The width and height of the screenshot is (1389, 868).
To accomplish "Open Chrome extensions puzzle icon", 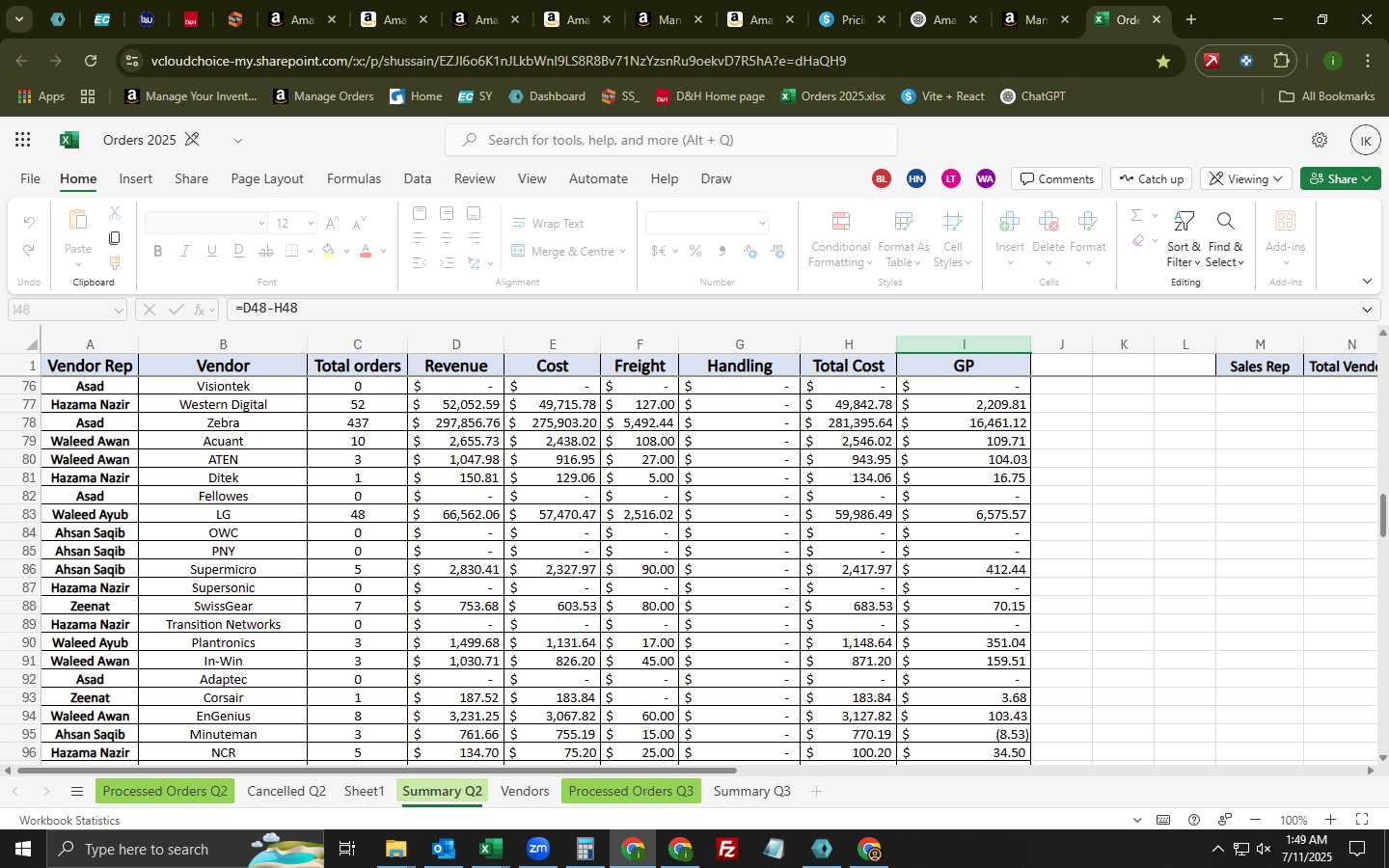I will pos(1281,61).
